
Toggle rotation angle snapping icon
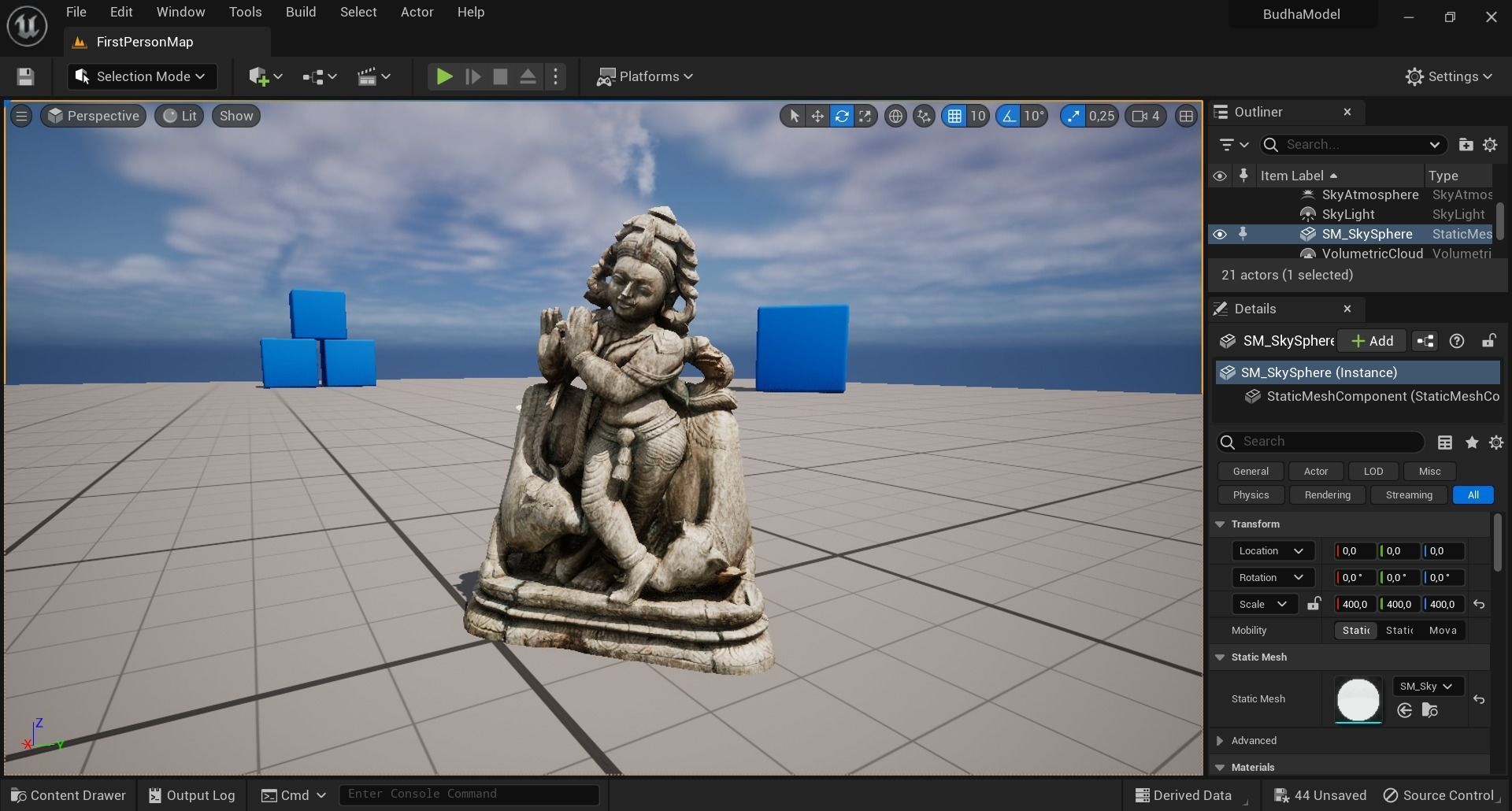pyautogui.click(x=1009, y=117)
